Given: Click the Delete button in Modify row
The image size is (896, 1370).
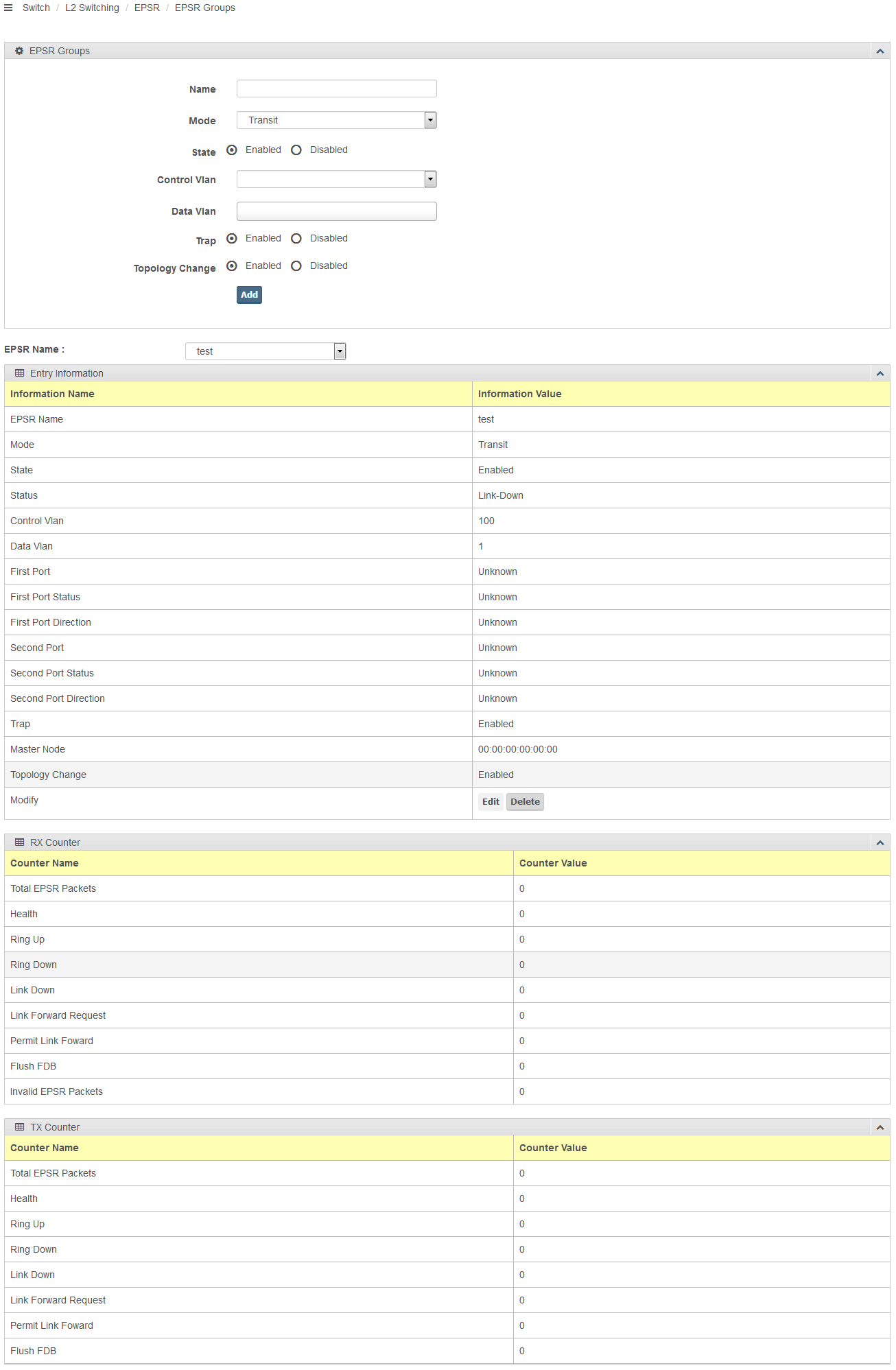Looking at the screenshot, I should pos(525,801).
